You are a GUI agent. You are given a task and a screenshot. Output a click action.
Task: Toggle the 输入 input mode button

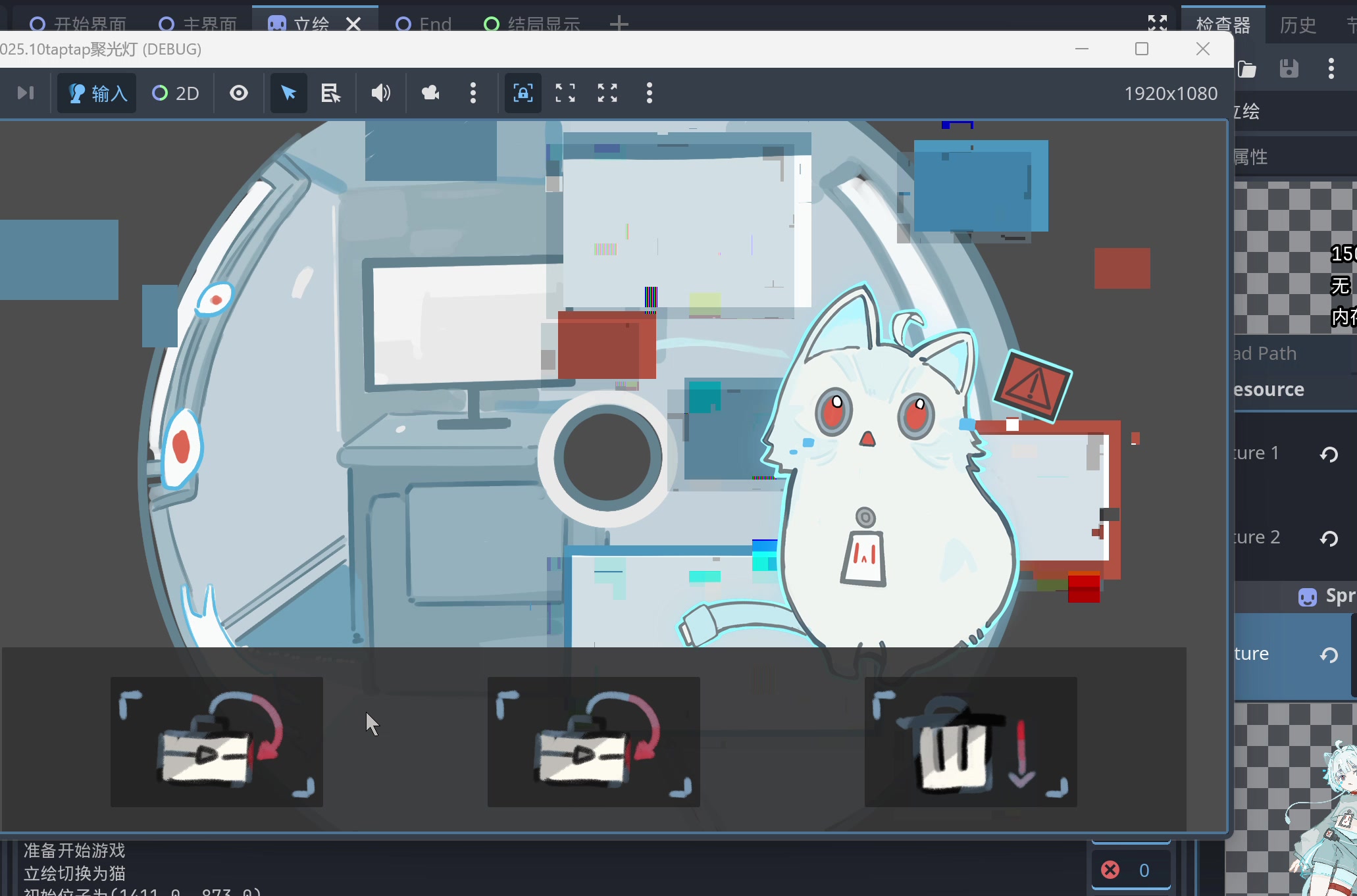(x=97, y=93)
